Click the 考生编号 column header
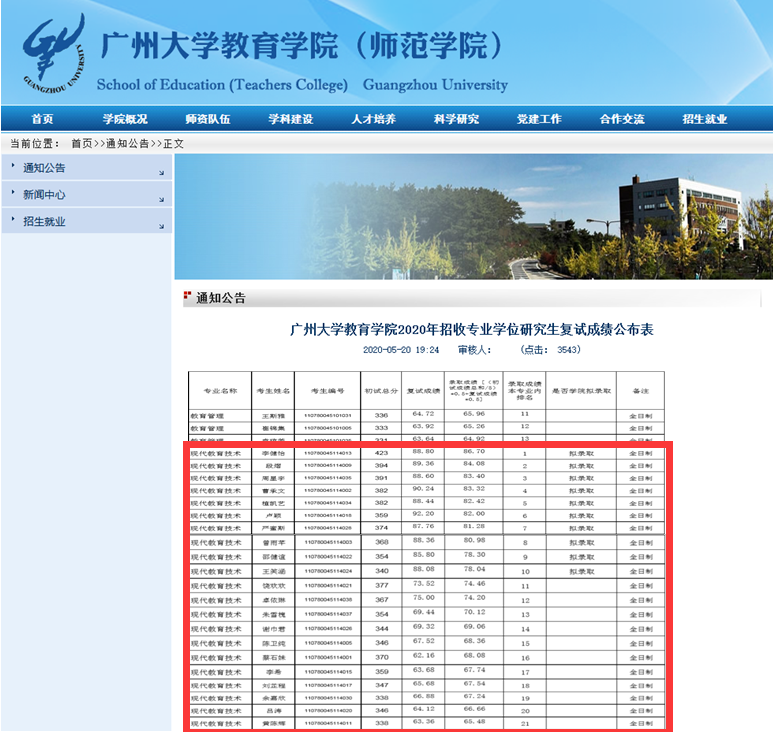The width and height of the screenshot is (773, 732). coord(327,391)
